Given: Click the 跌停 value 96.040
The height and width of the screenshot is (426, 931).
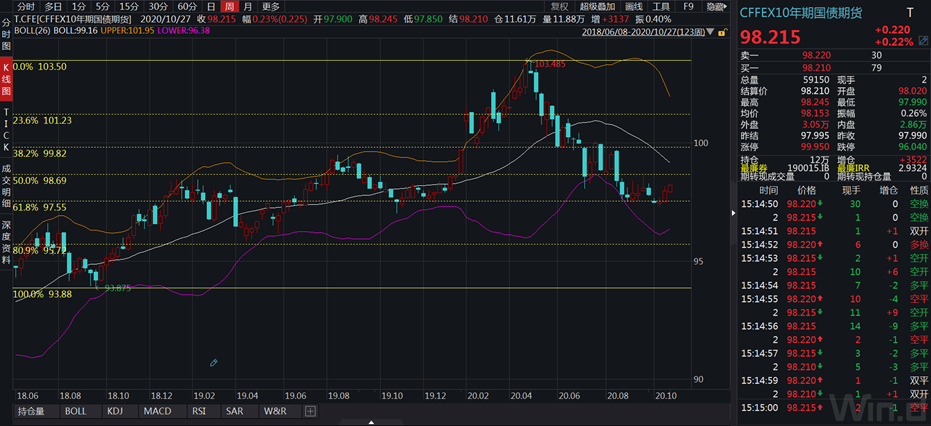Looking at the screenshot, I should (x=913, y=146).
